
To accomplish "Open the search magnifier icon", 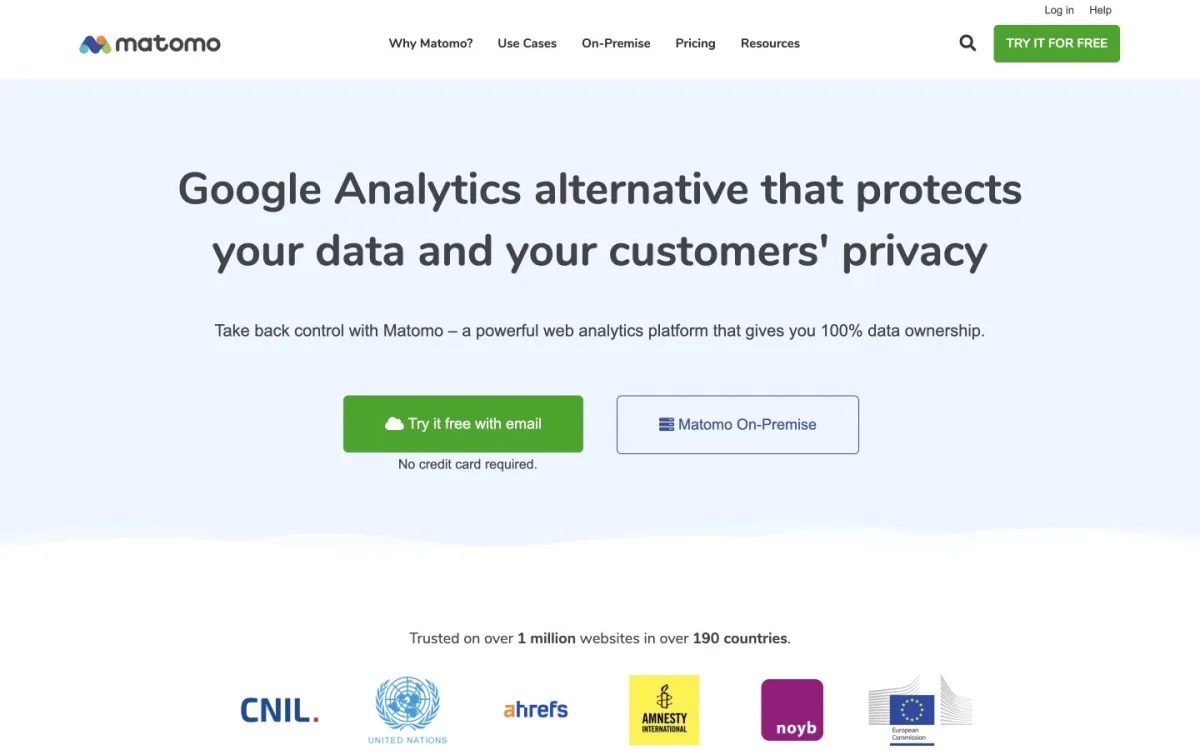I will click(967, 43).
